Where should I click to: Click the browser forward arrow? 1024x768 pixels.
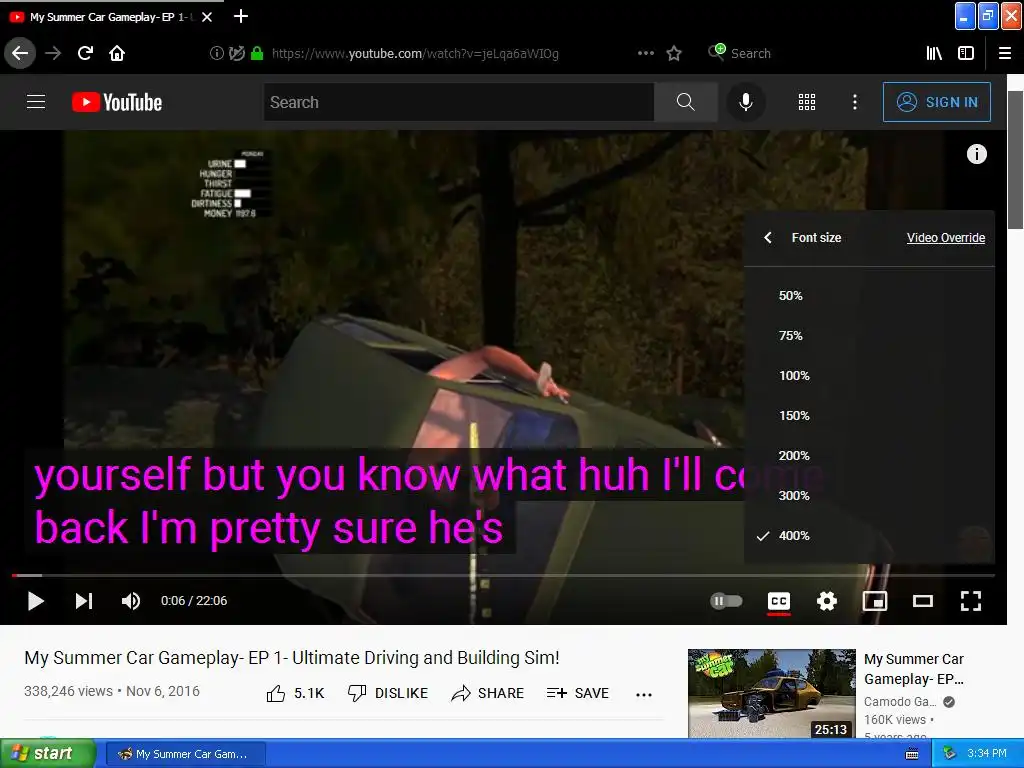click(53, 53)
